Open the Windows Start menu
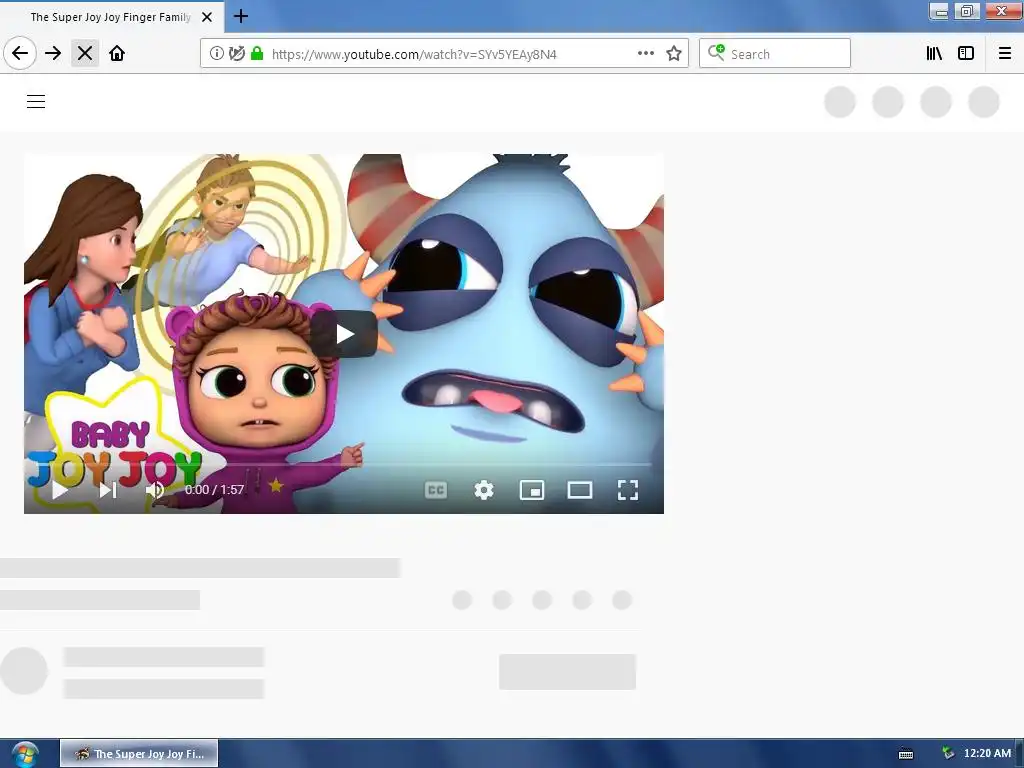The image size is (1024, 768). pyautogui.click(x=25, y=754)
